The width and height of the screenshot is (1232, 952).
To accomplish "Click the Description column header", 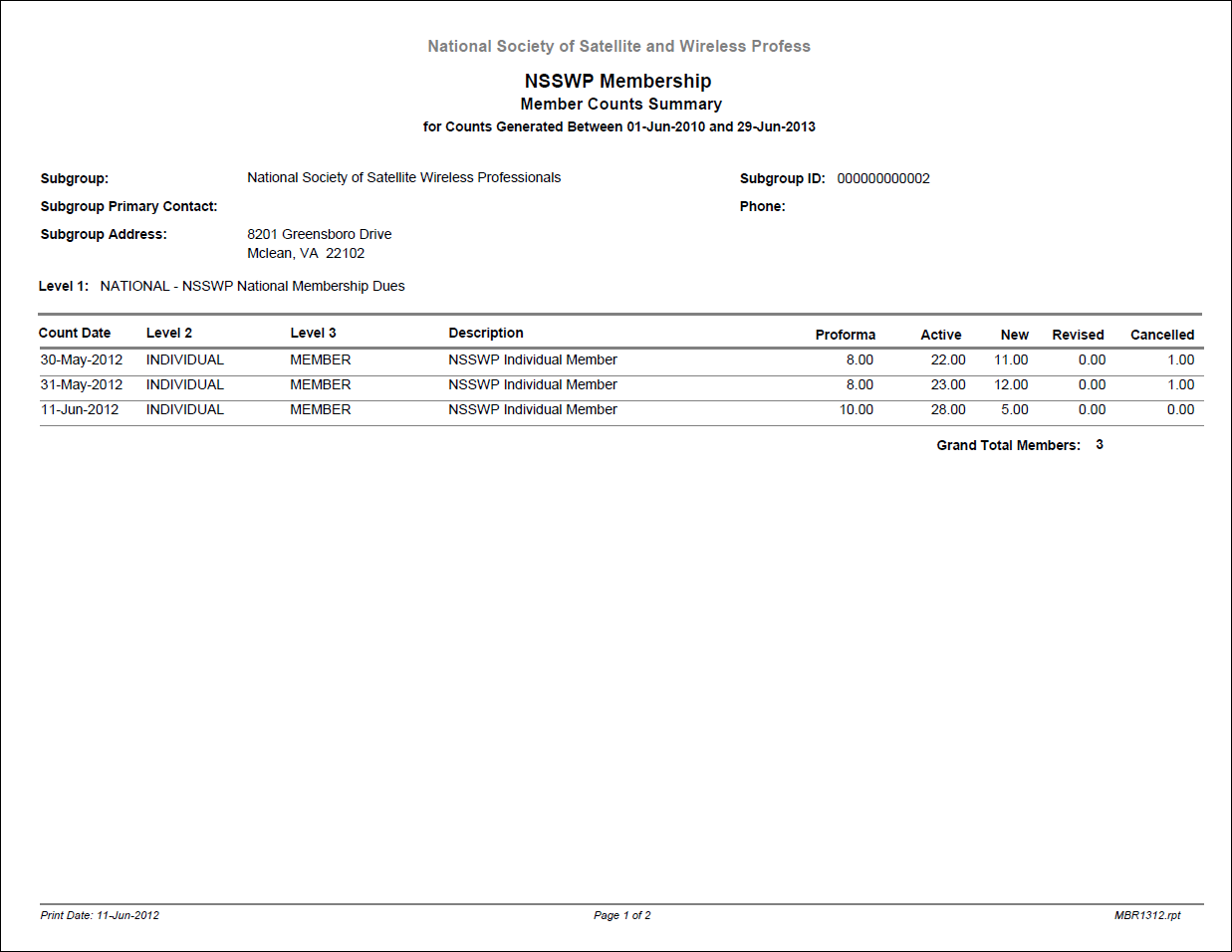I will pyautogui.click(x=485, y=334).
